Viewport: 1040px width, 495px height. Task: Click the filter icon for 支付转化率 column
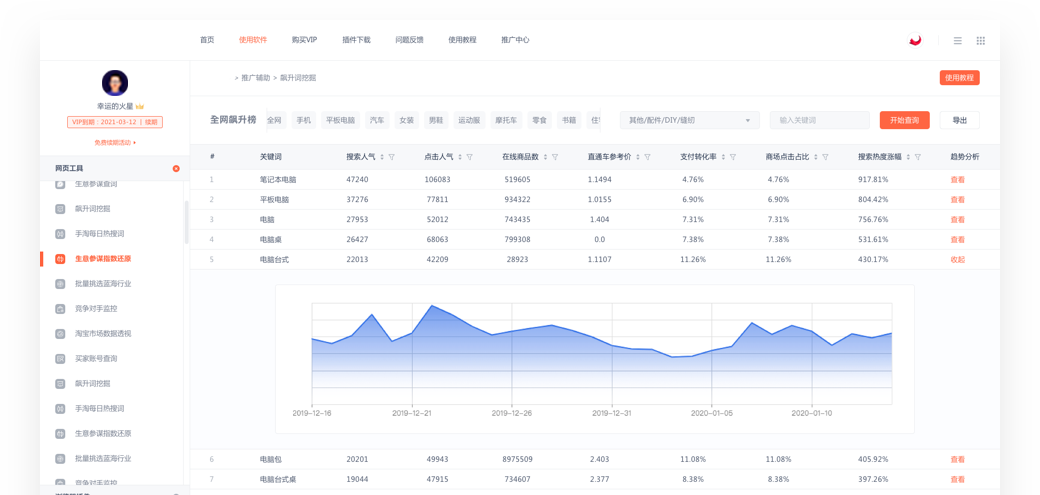pyautogui.click(x=733, y=157)
